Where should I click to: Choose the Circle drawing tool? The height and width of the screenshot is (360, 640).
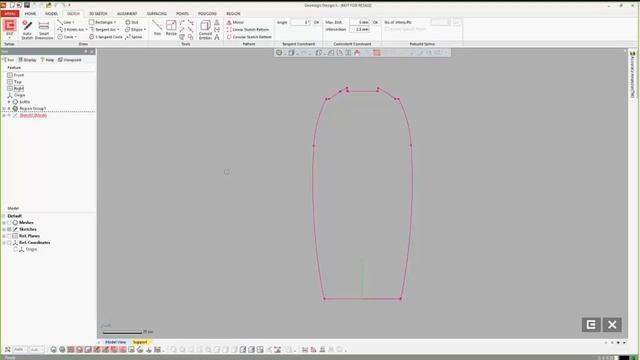coord(66,37)
